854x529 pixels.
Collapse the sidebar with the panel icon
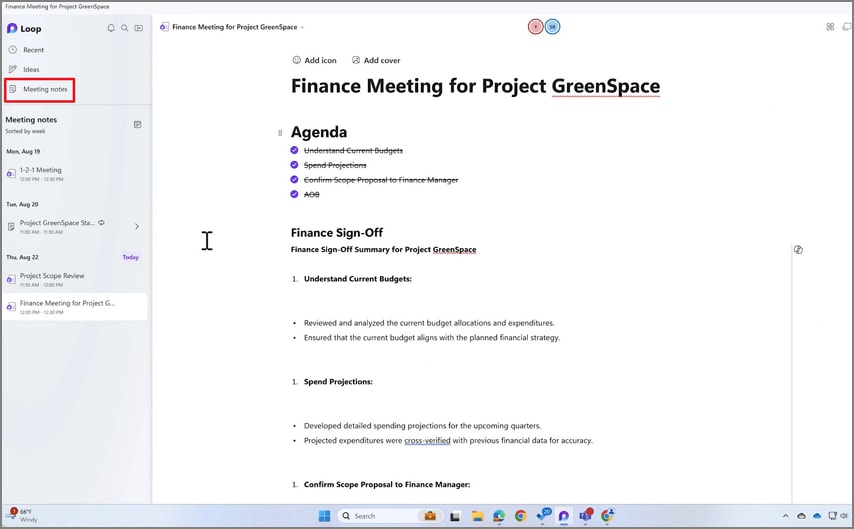pos(139,28)
